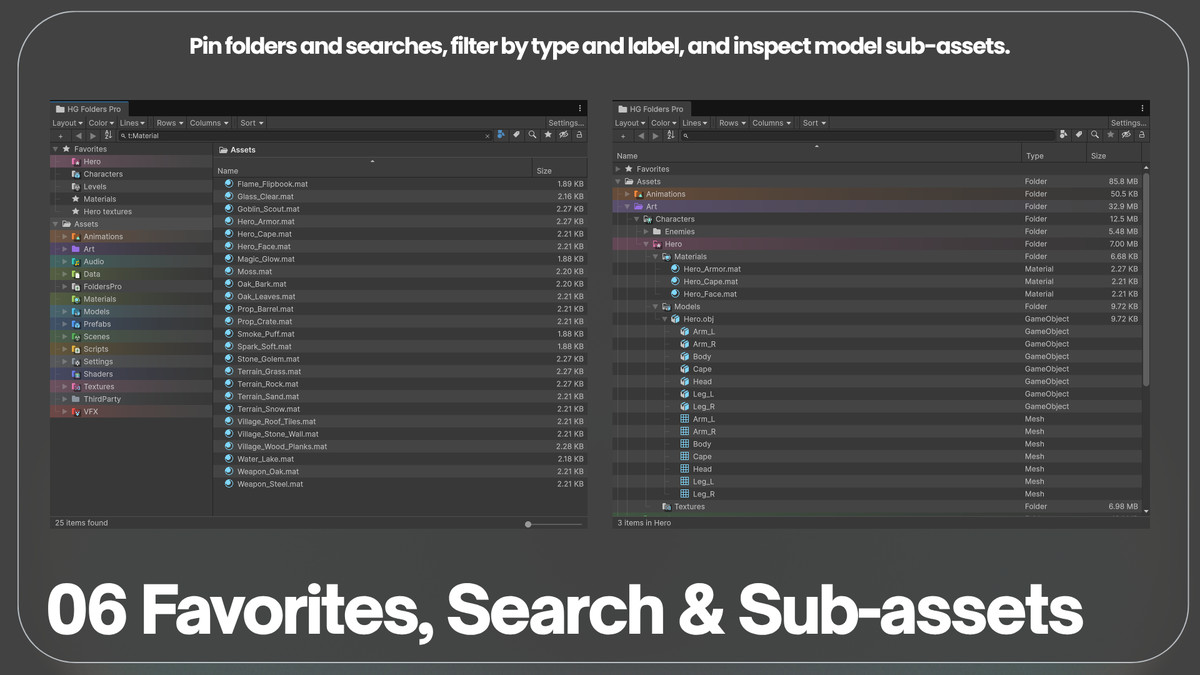Select the Head GameObject row in right panel

877,382
